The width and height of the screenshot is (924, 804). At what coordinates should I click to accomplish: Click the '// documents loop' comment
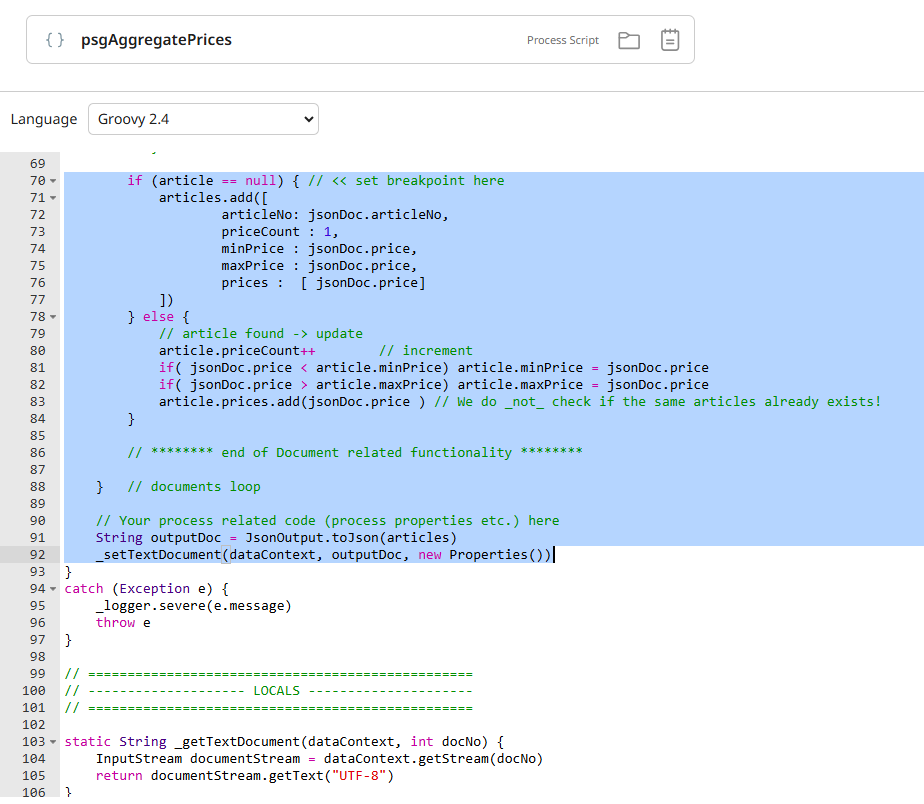coord(194,487)
